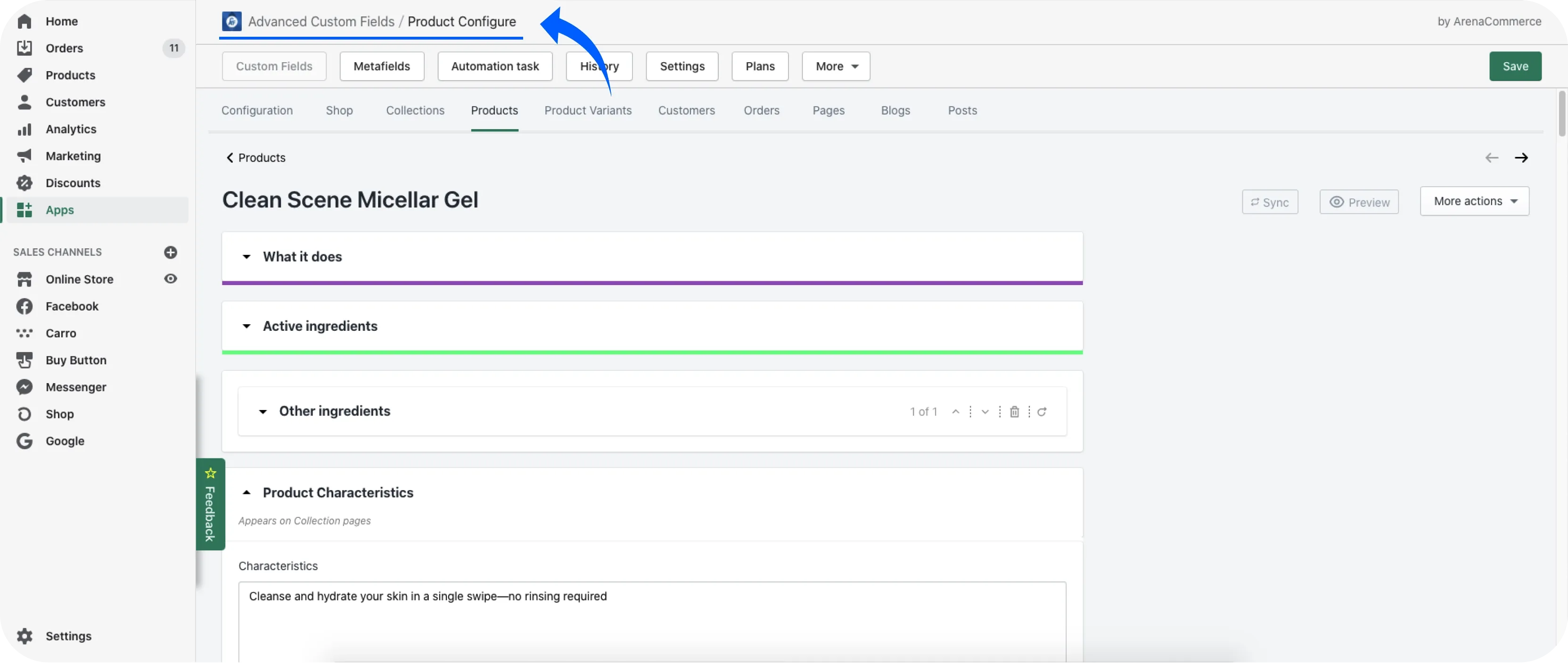Move Other ingredients item down
Viewport: 1568px width, 663px height.
click(985, 411)
